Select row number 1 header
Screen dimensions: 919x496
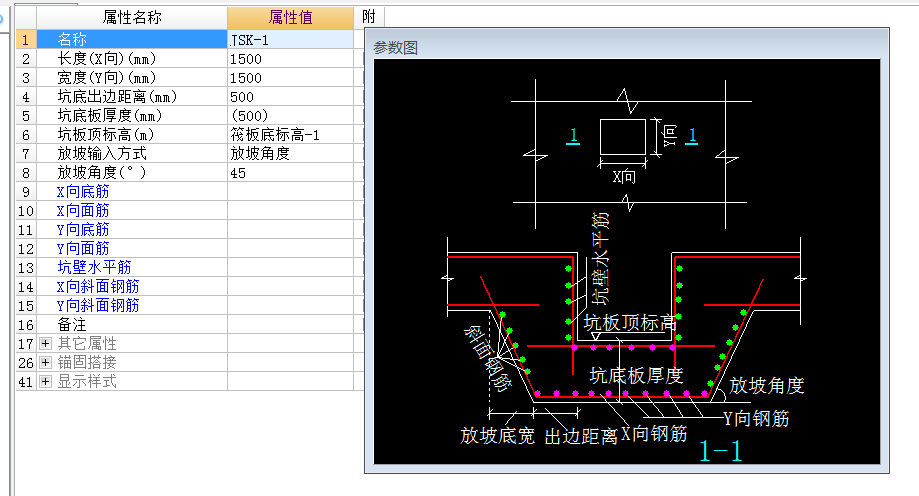click(26, 40)
